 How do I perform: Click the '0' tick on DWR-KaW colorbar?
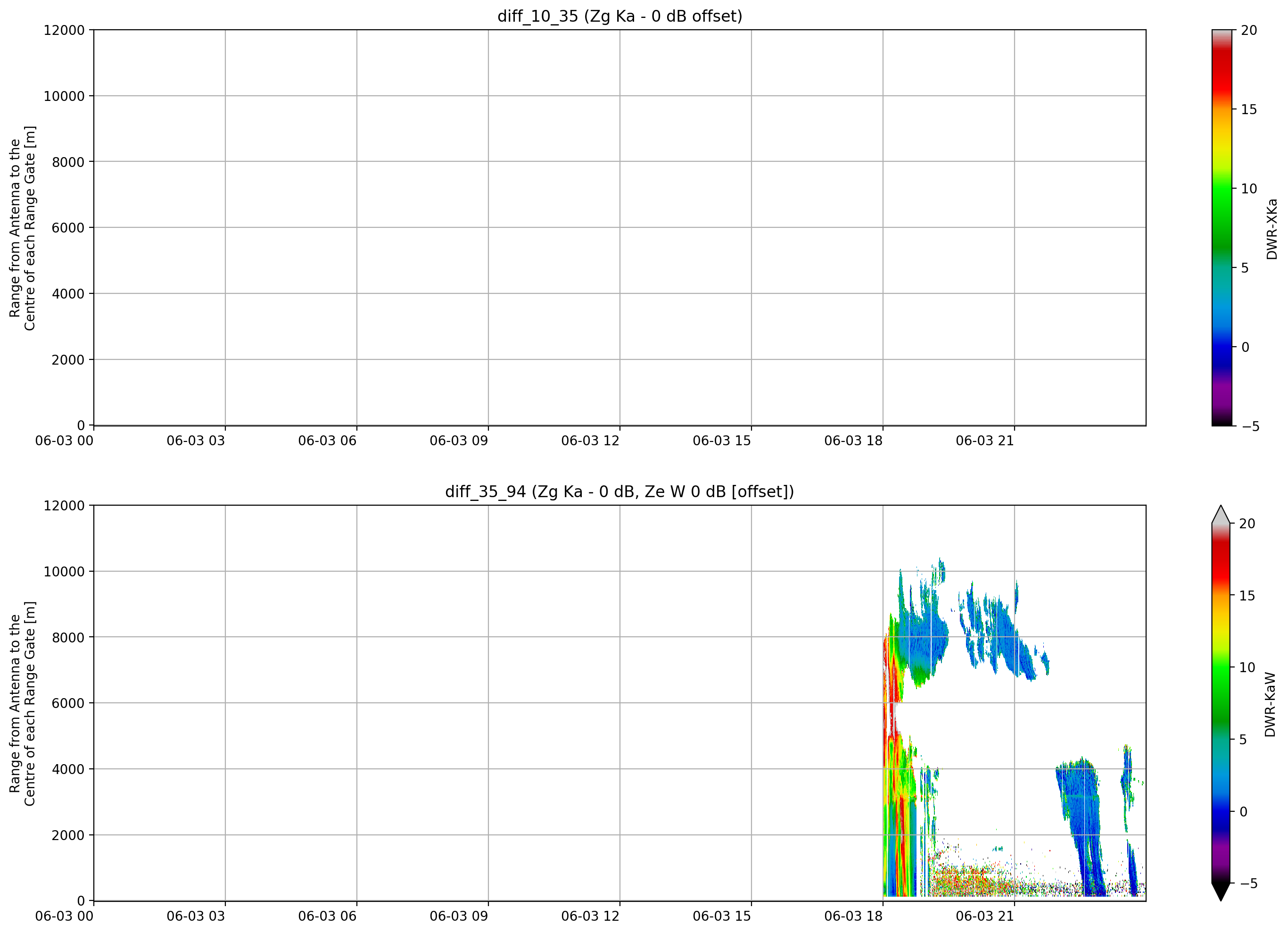pyautogui.click(x=1243, y=811)
